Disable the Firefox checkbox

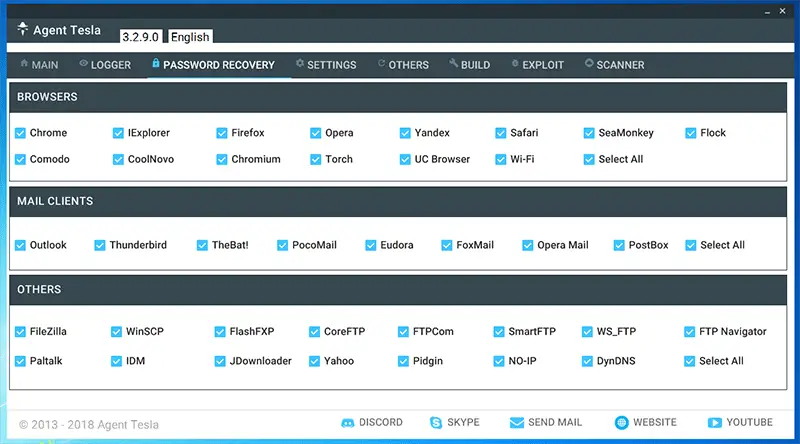[221, 133]
